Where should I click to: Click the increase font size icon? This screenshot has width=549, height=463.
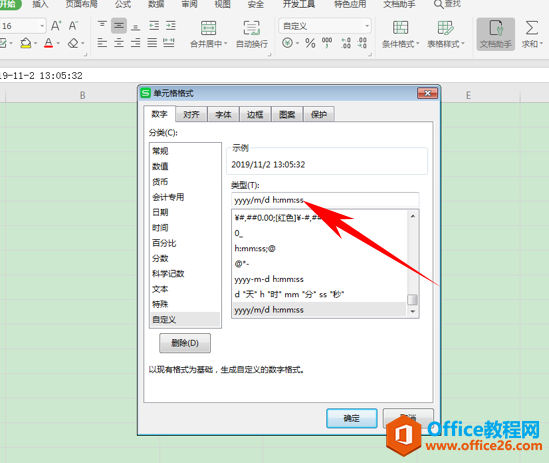pyautogui.click(x=56, y=26)
